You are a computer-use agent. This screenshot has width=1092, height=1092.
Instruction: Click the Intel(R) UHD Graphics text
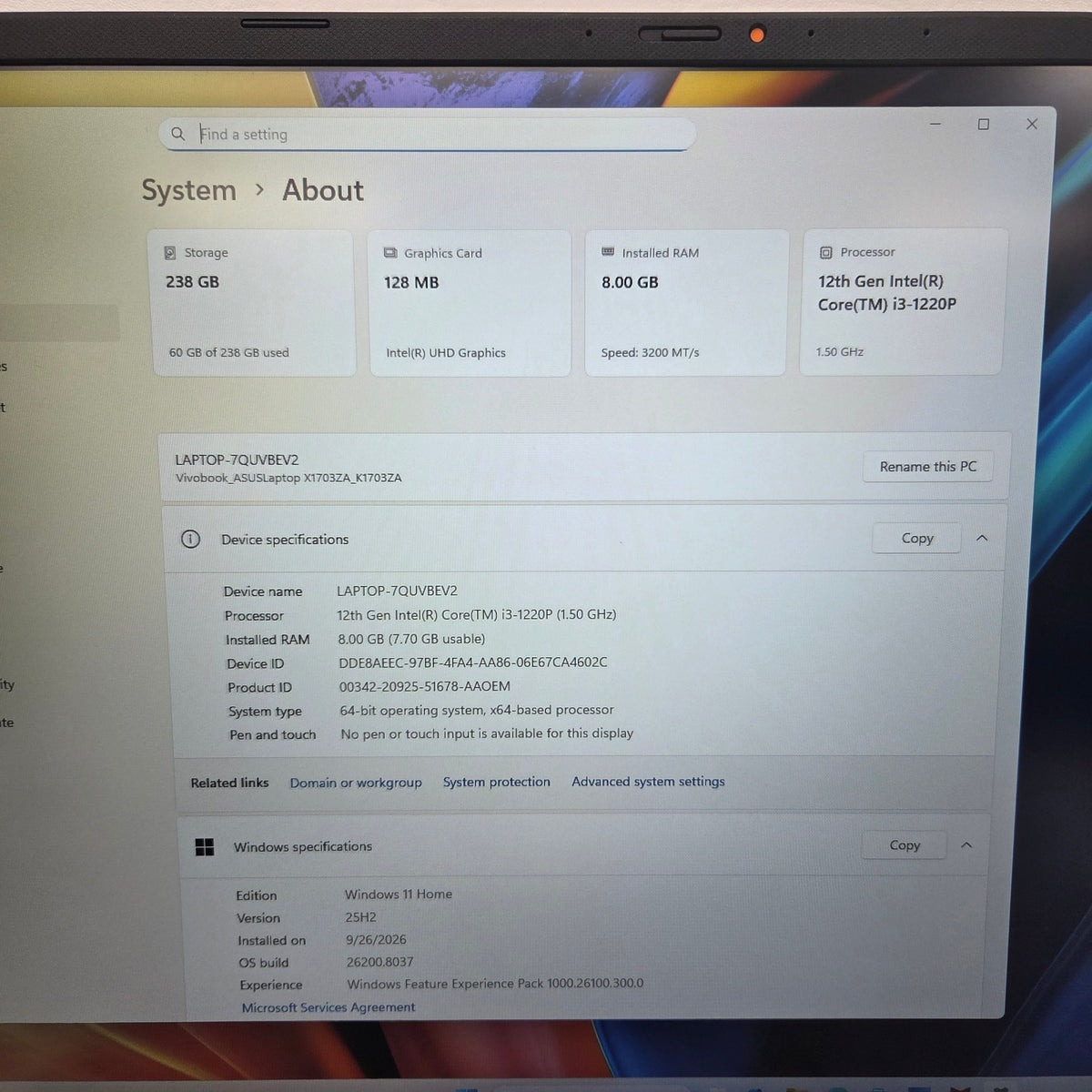tap(446, 353)
